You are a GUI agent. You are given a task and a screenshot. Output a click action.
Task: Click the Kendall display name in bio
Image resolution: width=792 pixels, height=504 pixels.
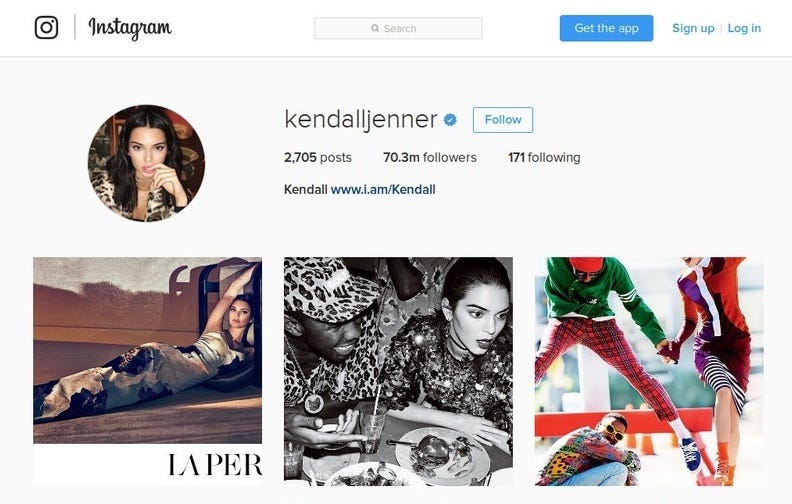coord(306,189)
